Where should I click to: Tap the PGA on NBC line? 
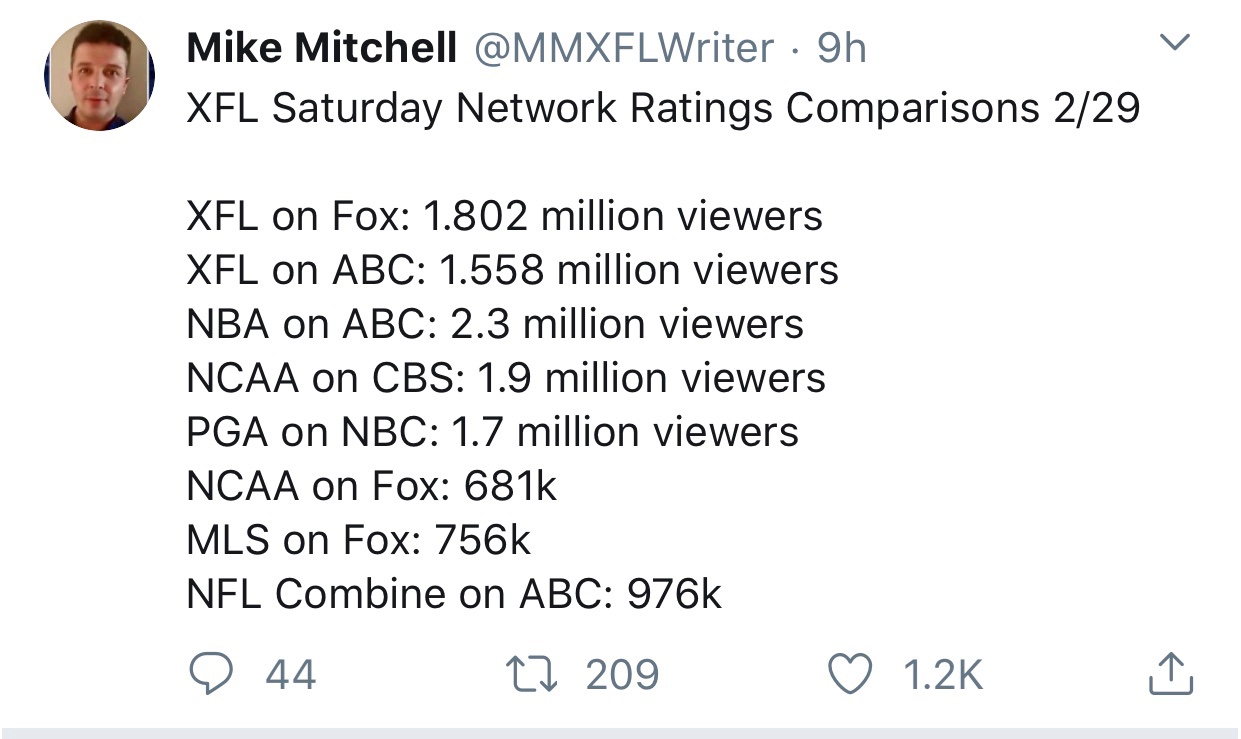point(492,432)
